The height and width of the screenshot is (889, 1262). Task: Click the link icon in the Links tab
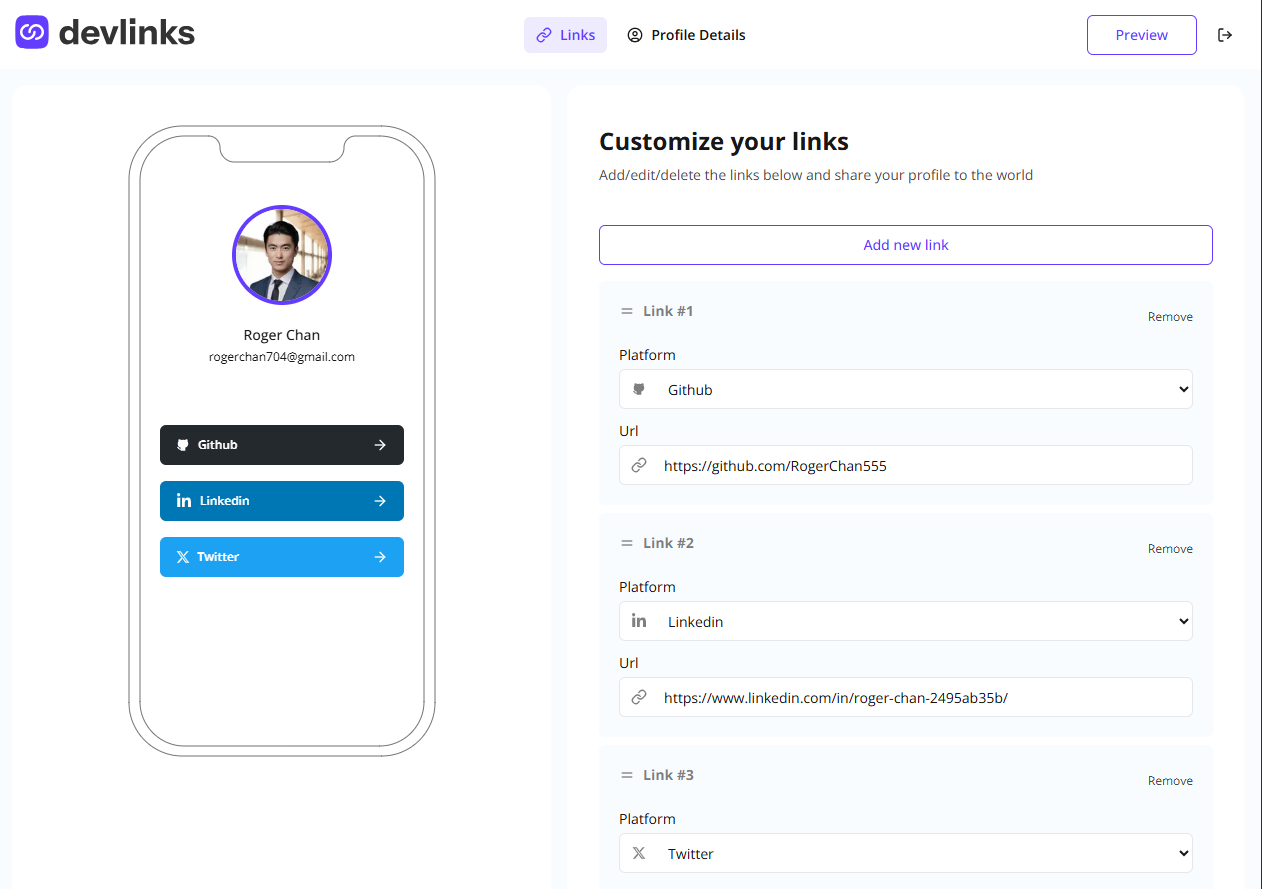click(544, 35)
